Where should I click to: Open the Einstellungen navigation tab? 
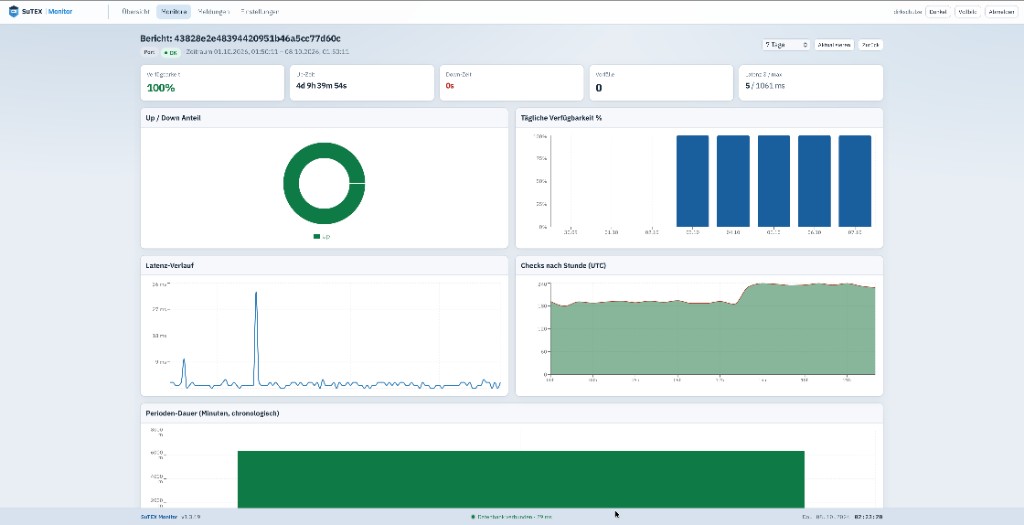(x=259, y=12)
